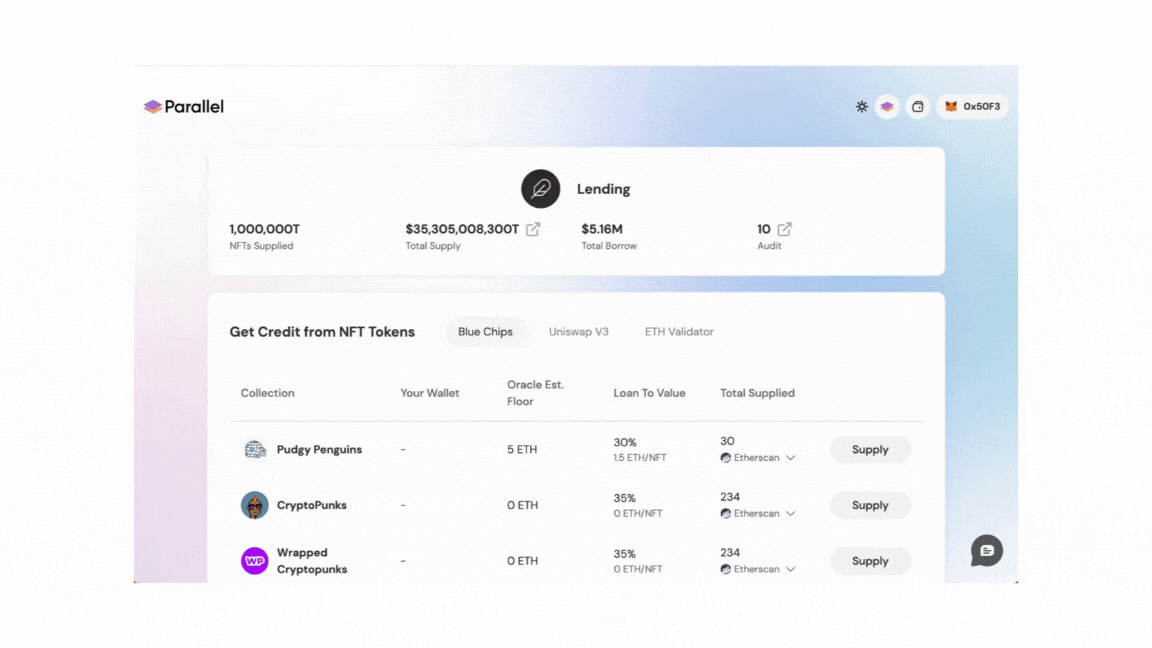Open the chat support bubble
This screenshot has width=1152, height=648.
986,551
